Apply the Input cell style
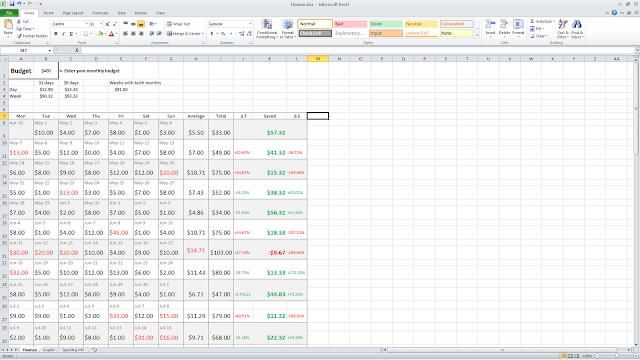This screenshot has width=640, height=360. coord(386,33)
